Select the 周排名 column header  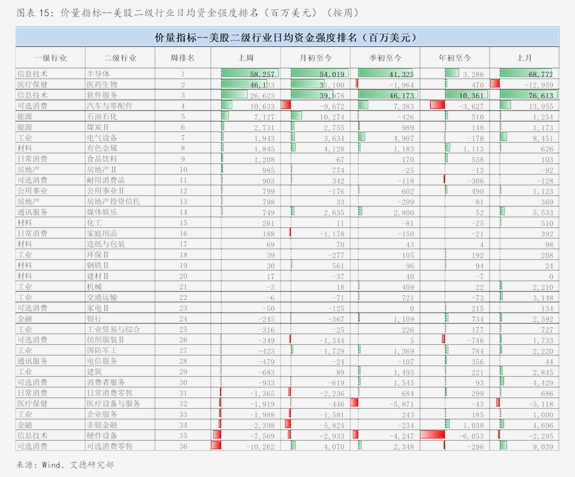pyautogui.click(x=183, y=58)
